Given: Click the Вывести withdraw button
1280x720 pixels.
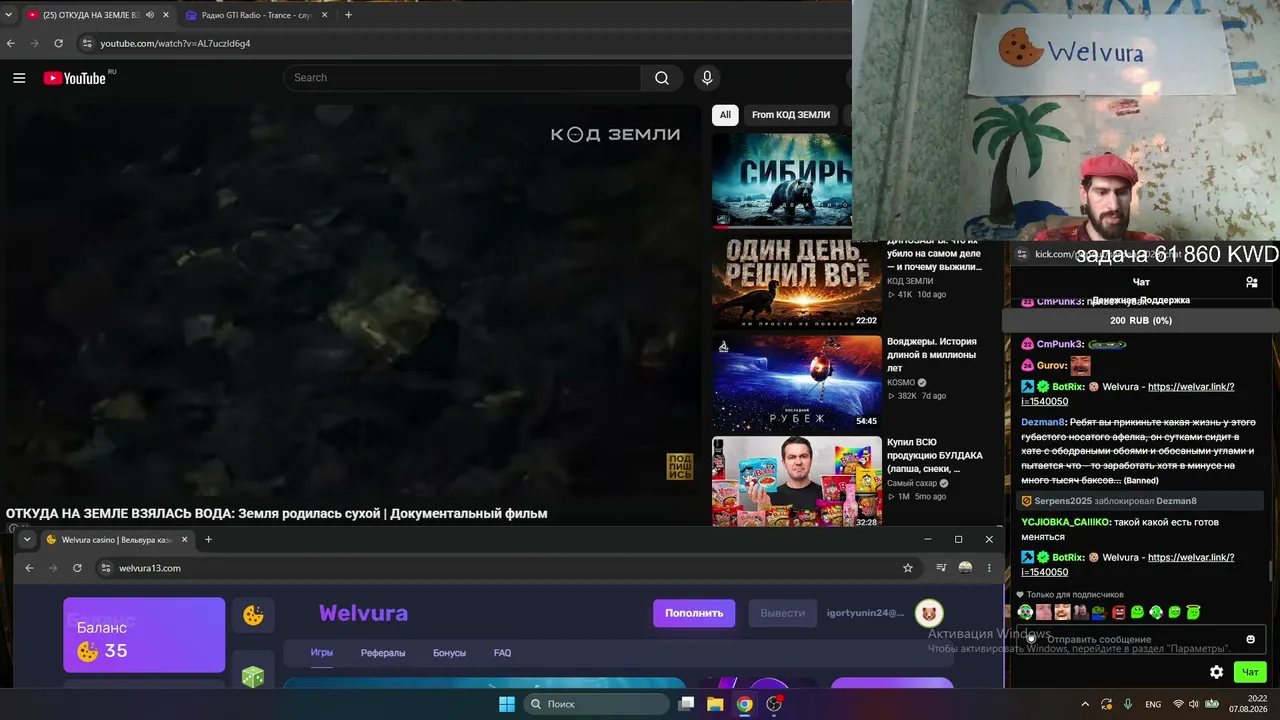Looking at the screenshot, I should [782, 613].
